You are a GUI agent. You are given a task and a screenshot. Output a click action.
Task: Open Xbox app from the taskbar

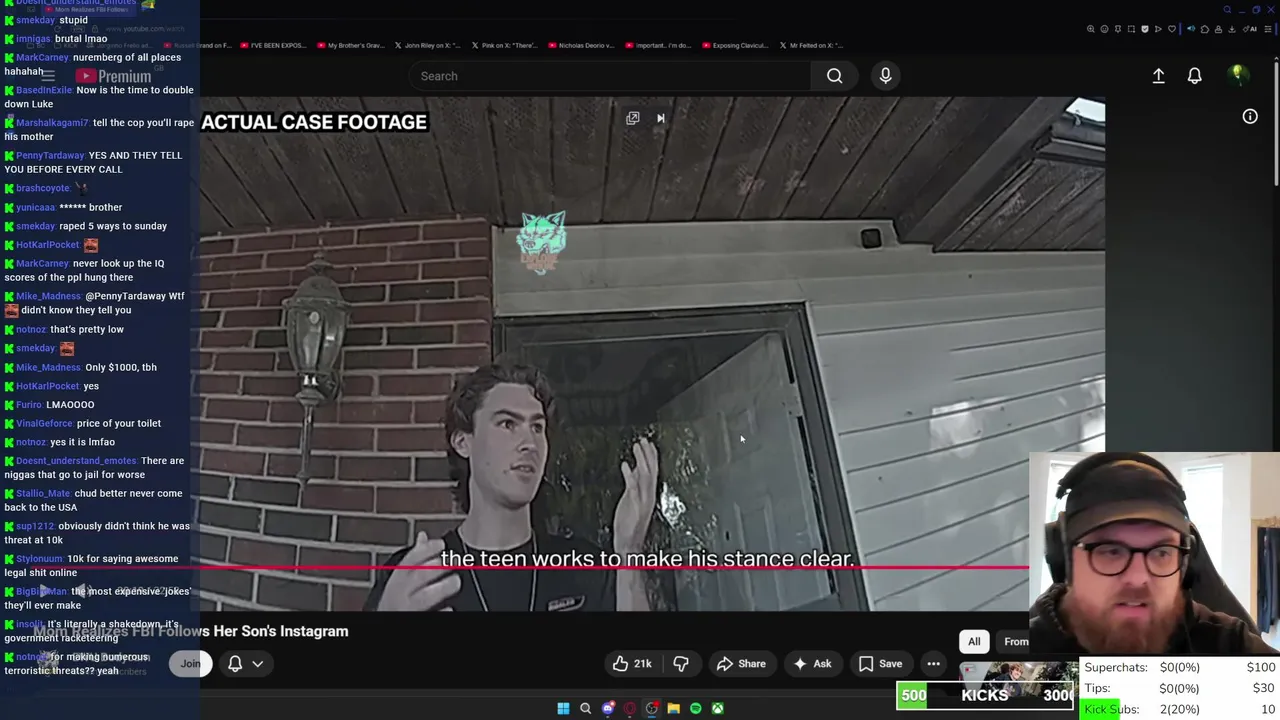pos(717,709)
